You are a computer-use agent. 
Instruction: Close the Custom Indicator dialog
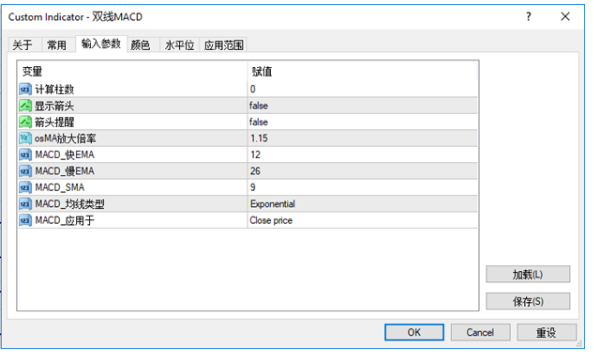click(565, 17)
